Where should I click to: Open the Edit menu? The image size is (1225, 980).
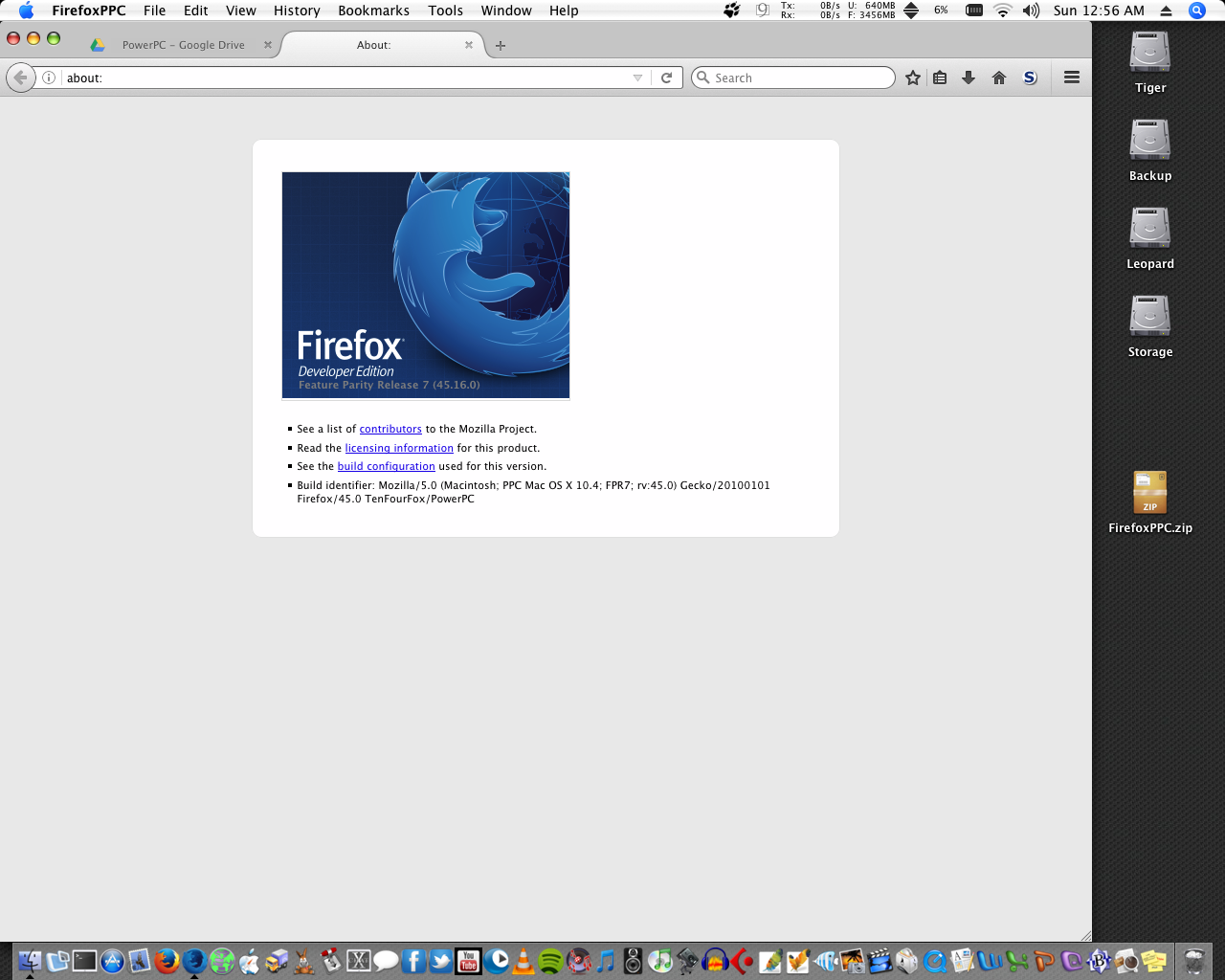point(196,11)
